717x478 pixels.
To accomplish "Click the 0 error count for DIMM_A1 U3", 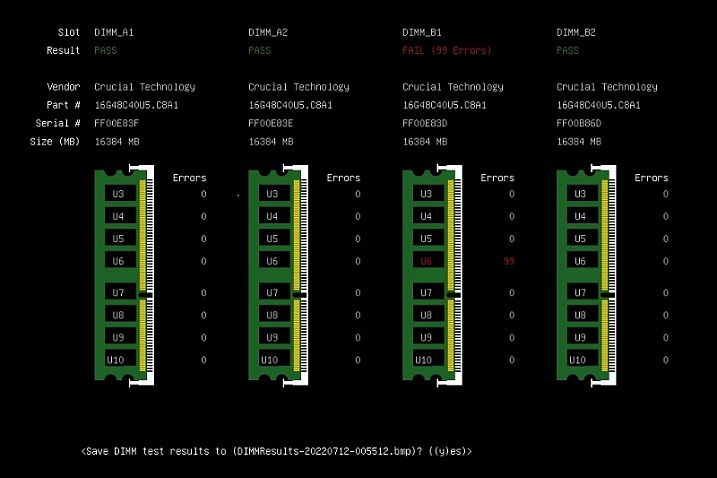I will coord(203,194).
